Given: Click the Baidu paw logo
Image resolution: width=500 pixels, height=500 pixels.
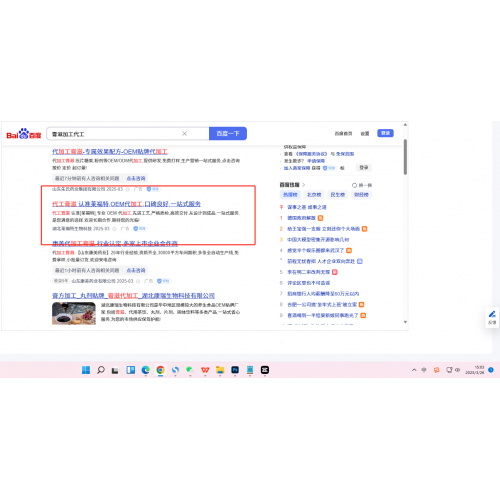Looking at the screenshot, I should [x=24, y=134].
